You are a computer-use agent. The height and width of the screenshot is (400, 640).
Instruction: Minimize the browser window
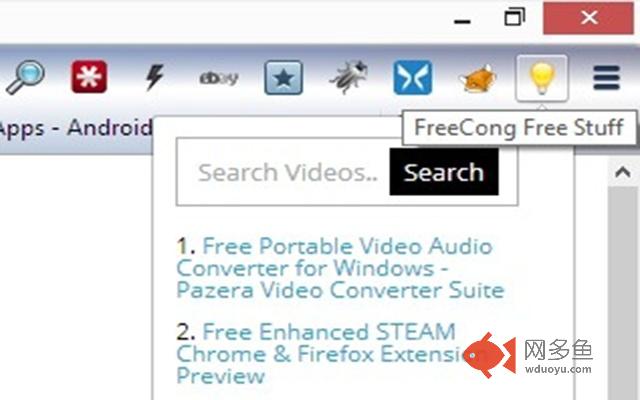(462, 20)
